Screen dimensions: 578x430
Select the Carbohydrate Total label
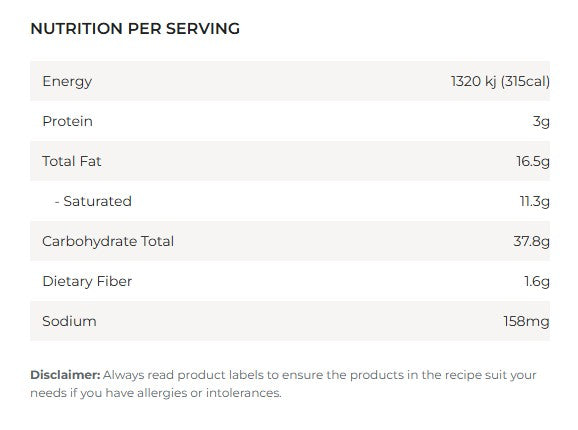click(x=108, y=241)
